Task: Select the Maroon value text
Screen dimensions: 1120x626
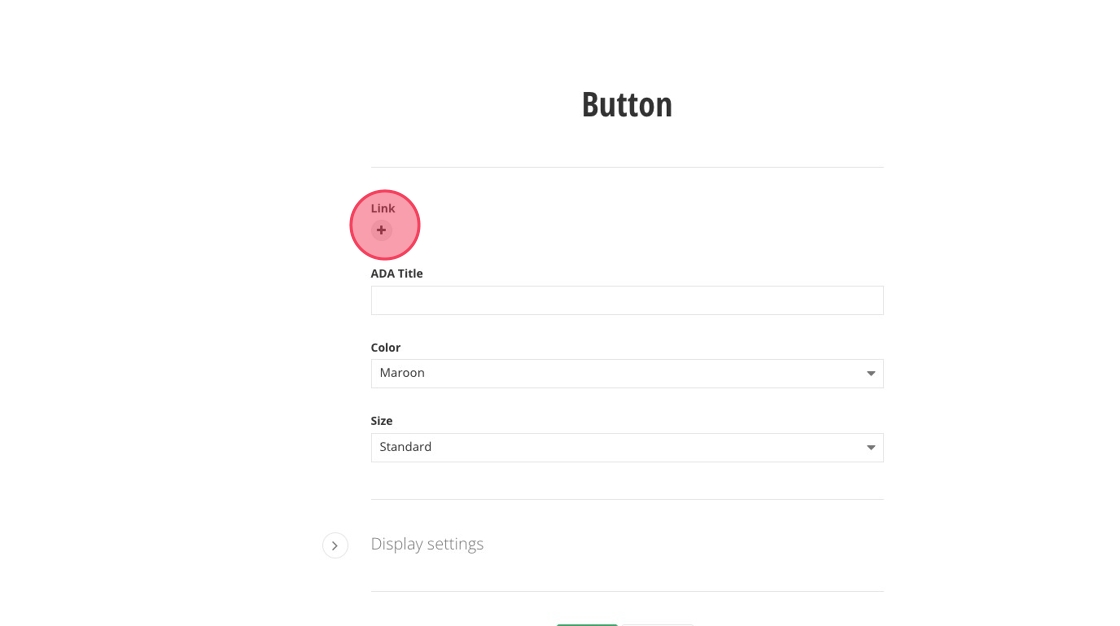Action: [402, 373]
